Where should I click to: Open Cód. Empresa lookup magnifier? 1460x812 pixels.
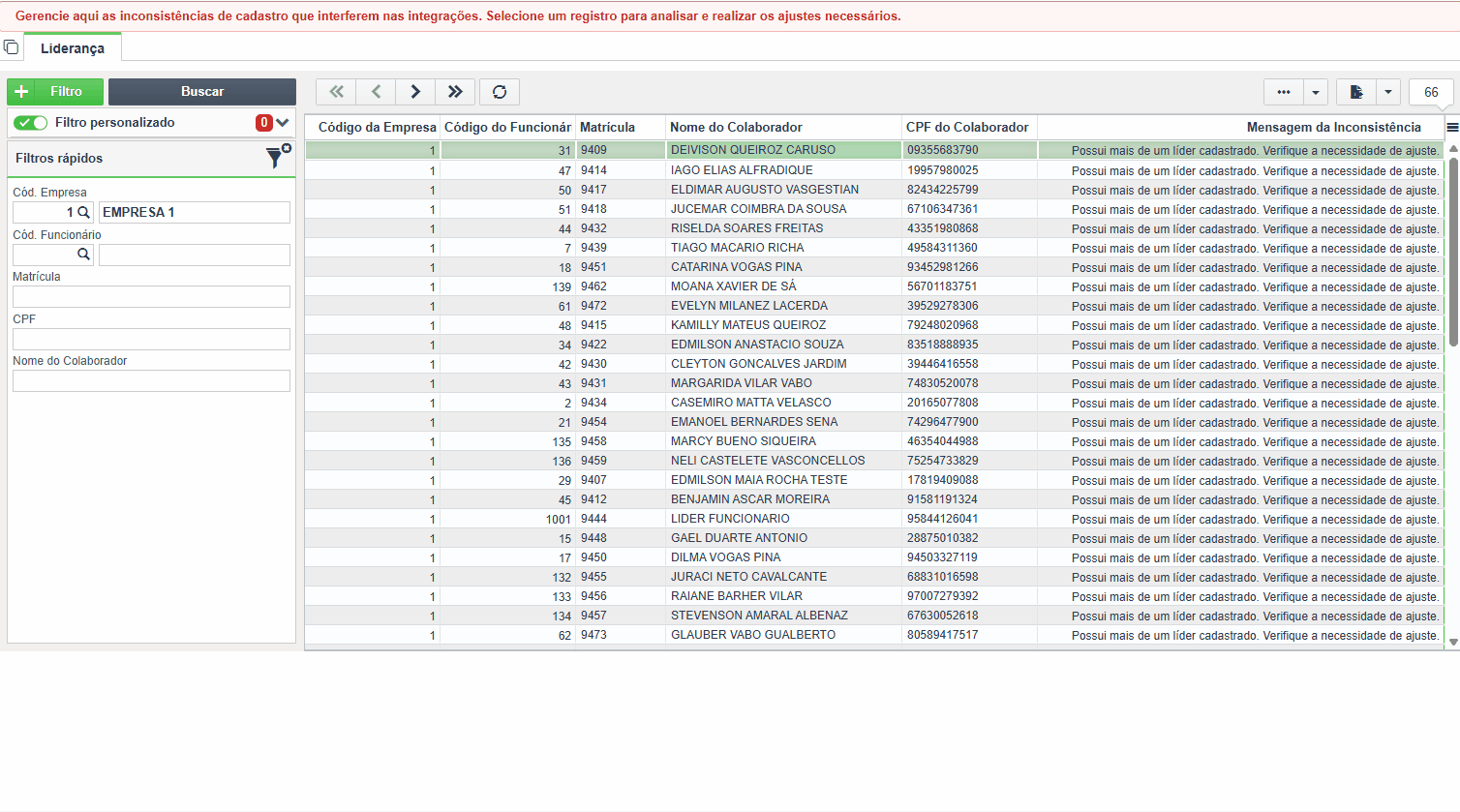[x=83, y=212]
